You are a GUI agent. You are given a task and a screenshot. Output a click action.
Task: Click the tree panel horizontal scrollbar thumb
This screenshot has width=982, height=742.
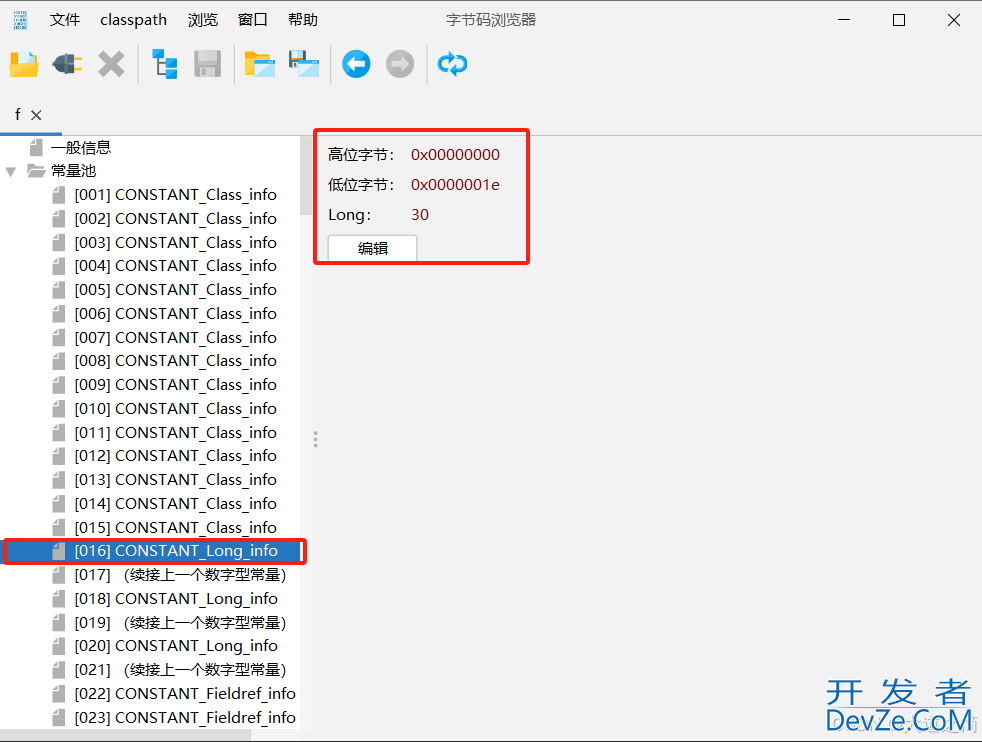click(x=125, y=735)
